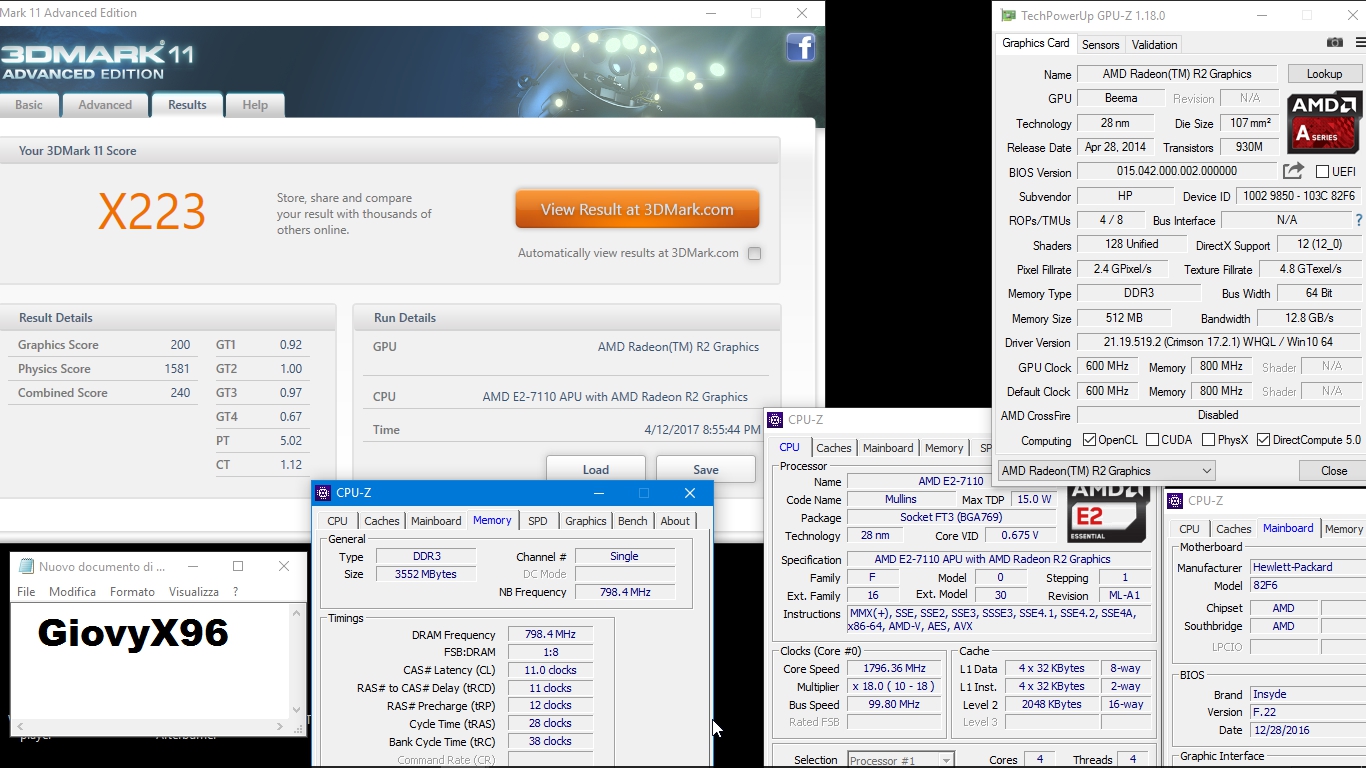The height and width of the screenshot is (768, 1366).
Task: Open the AMD Radeon R2 Graphics GPU dropdown
Action: coord(1106,471)
